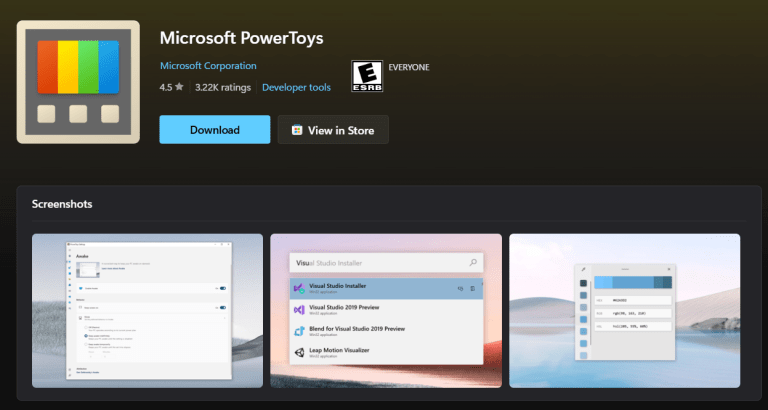Click the Screenshots section heading
768x410 pixels.
point(62,204)
